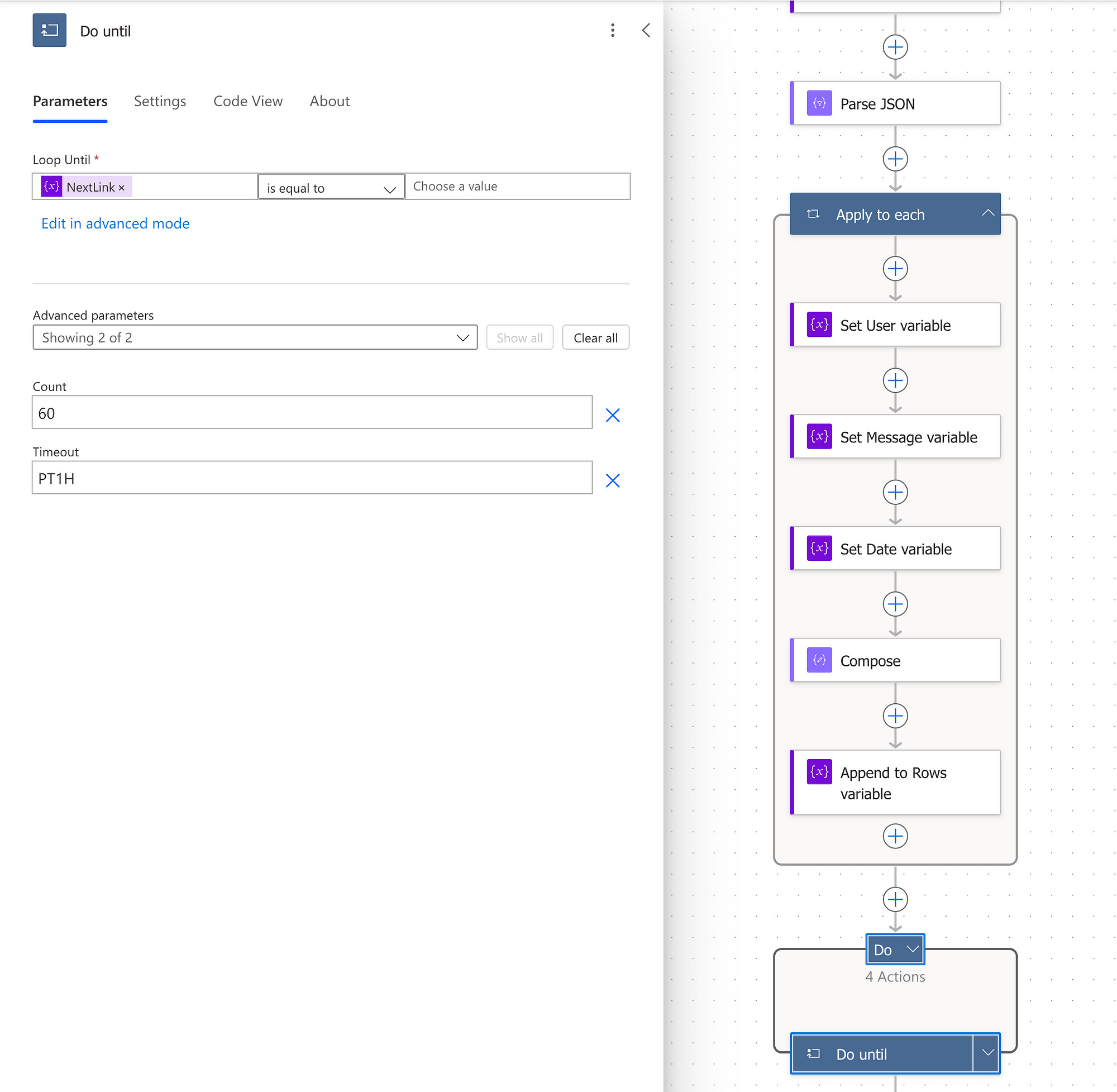Collapse the Apply to each container
The height and width of the screenshot is (1092, 1117).
pos(987,214)
